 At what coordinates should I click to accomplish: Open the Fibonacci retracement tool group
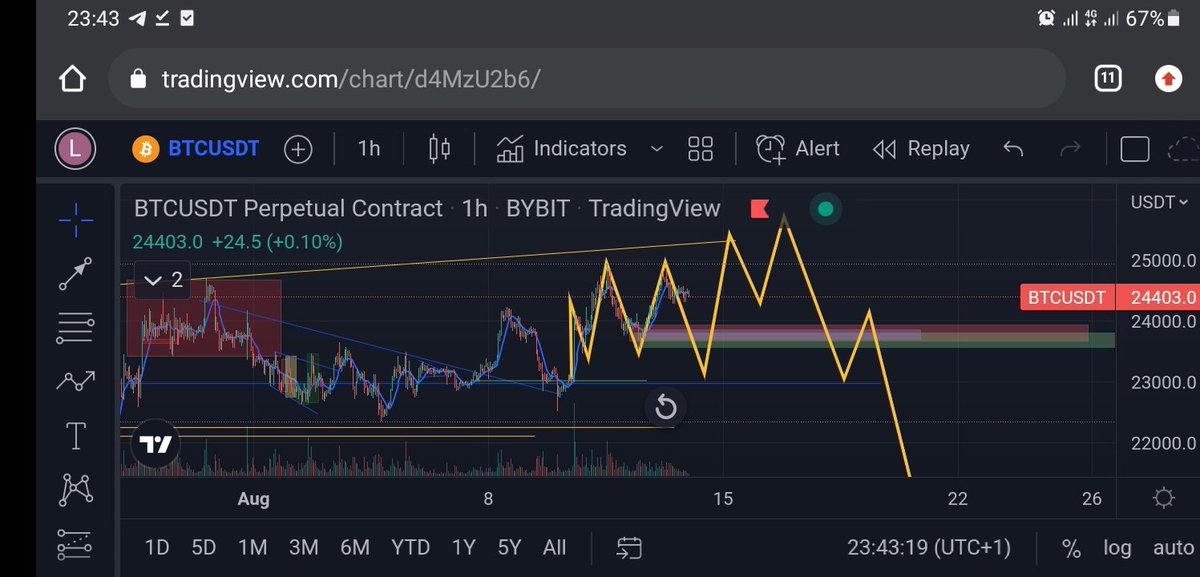click(x=76, y=327)
